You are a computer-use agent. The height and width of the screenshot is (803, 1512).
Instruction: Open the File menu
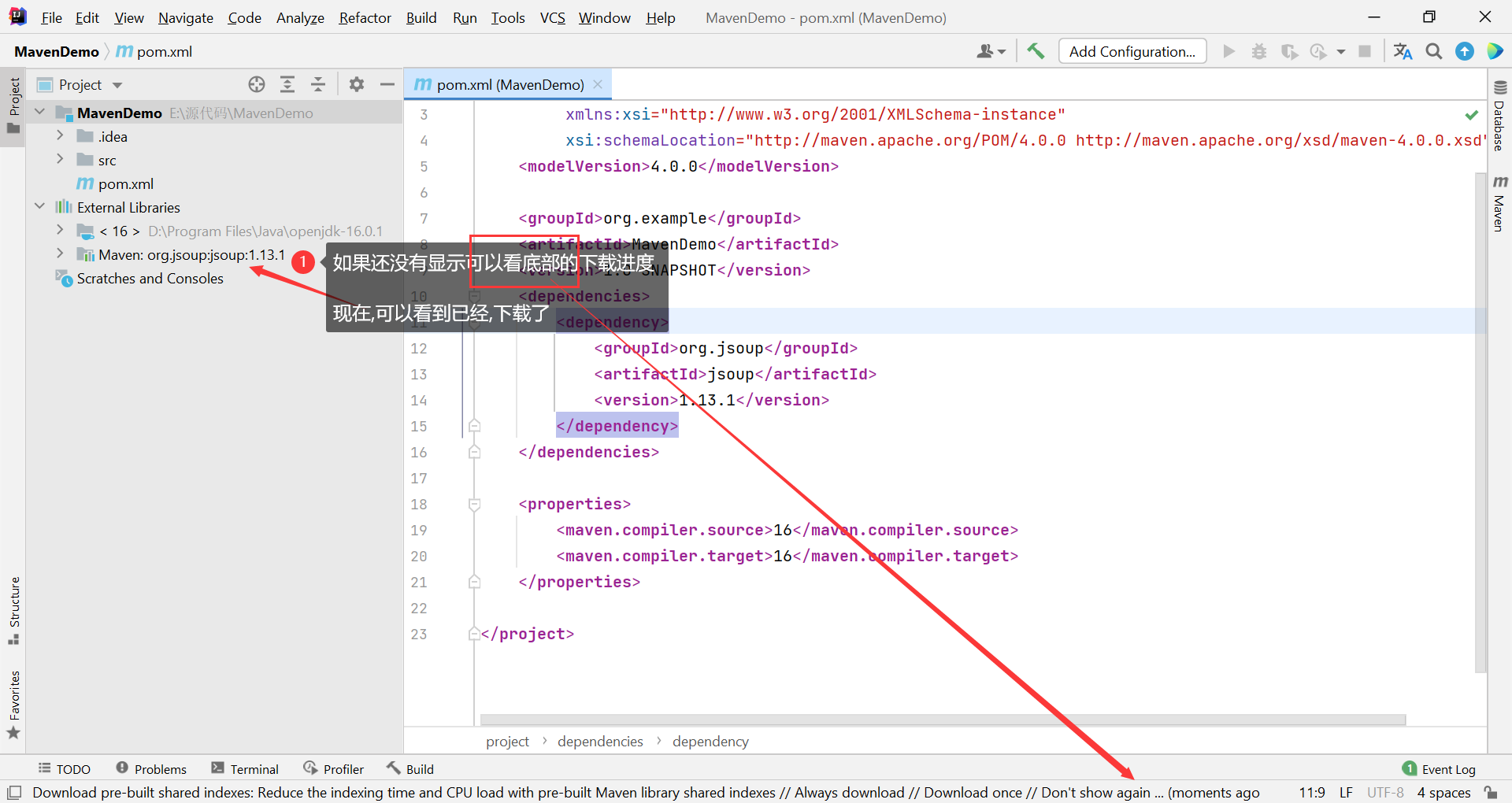51,17
